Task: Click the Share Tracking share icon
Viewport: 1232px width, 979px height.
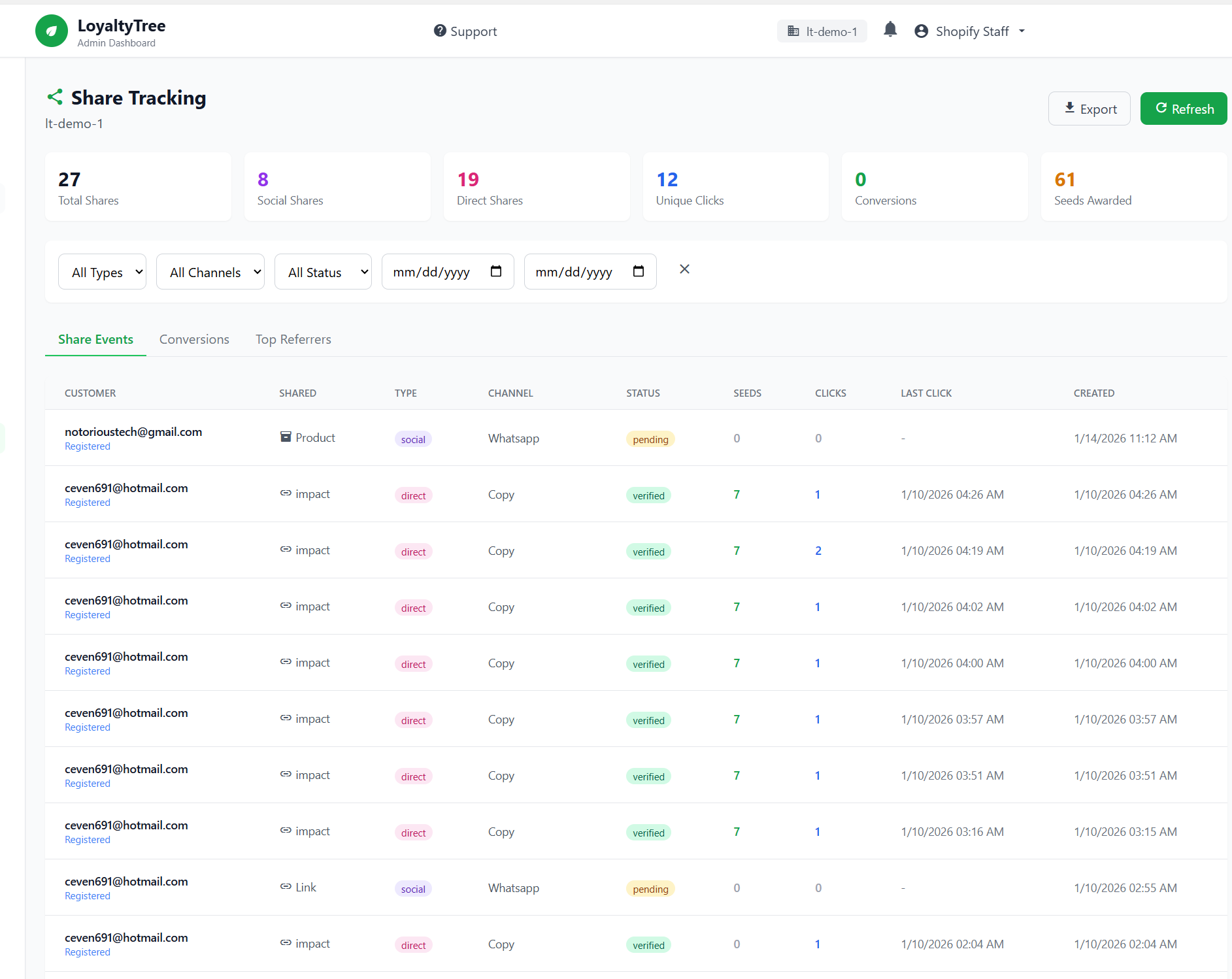Action: click(x=55, y=97)
